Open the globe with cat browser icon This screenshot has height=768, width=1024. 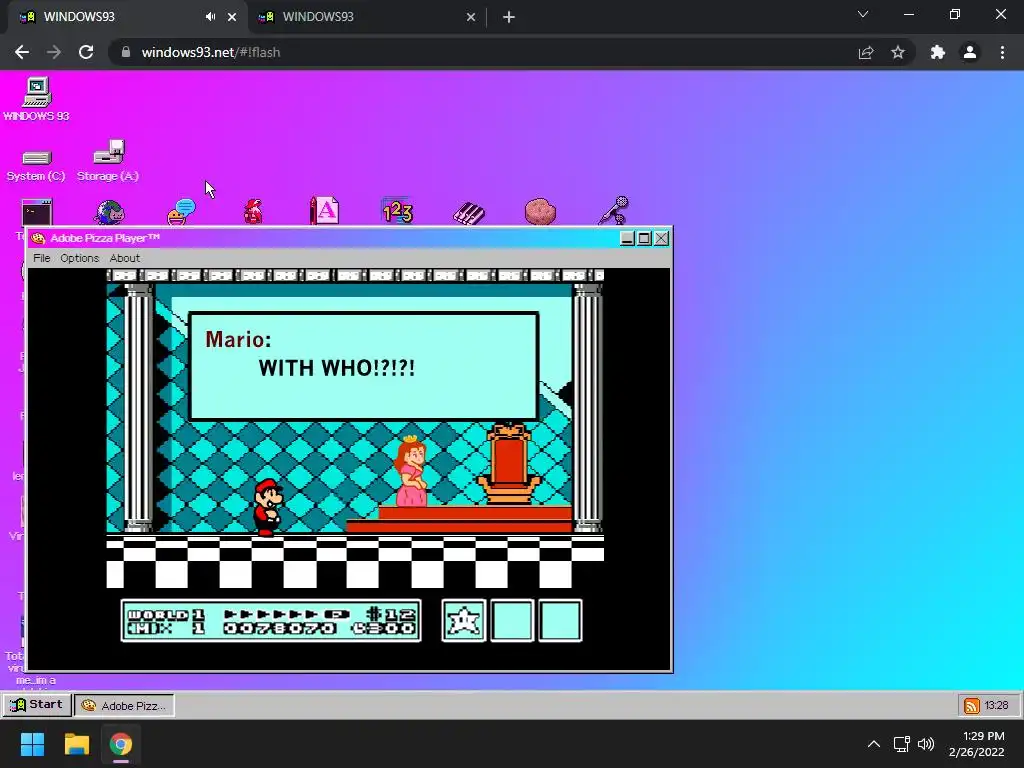pos(109,213)
